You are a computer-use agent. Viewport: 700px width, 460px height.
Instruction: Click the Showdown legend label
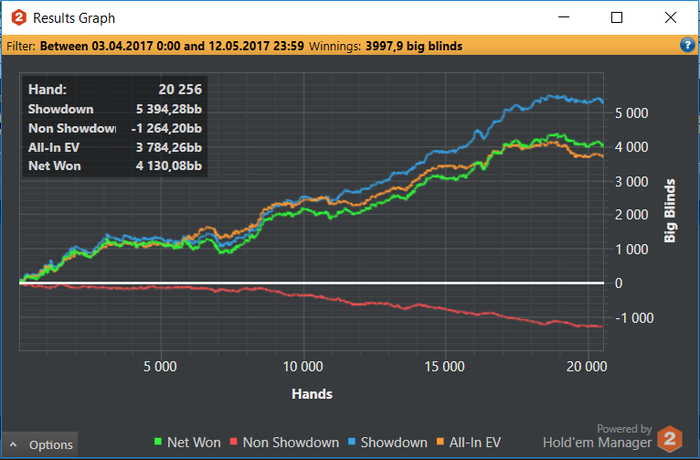click(394, 442)
